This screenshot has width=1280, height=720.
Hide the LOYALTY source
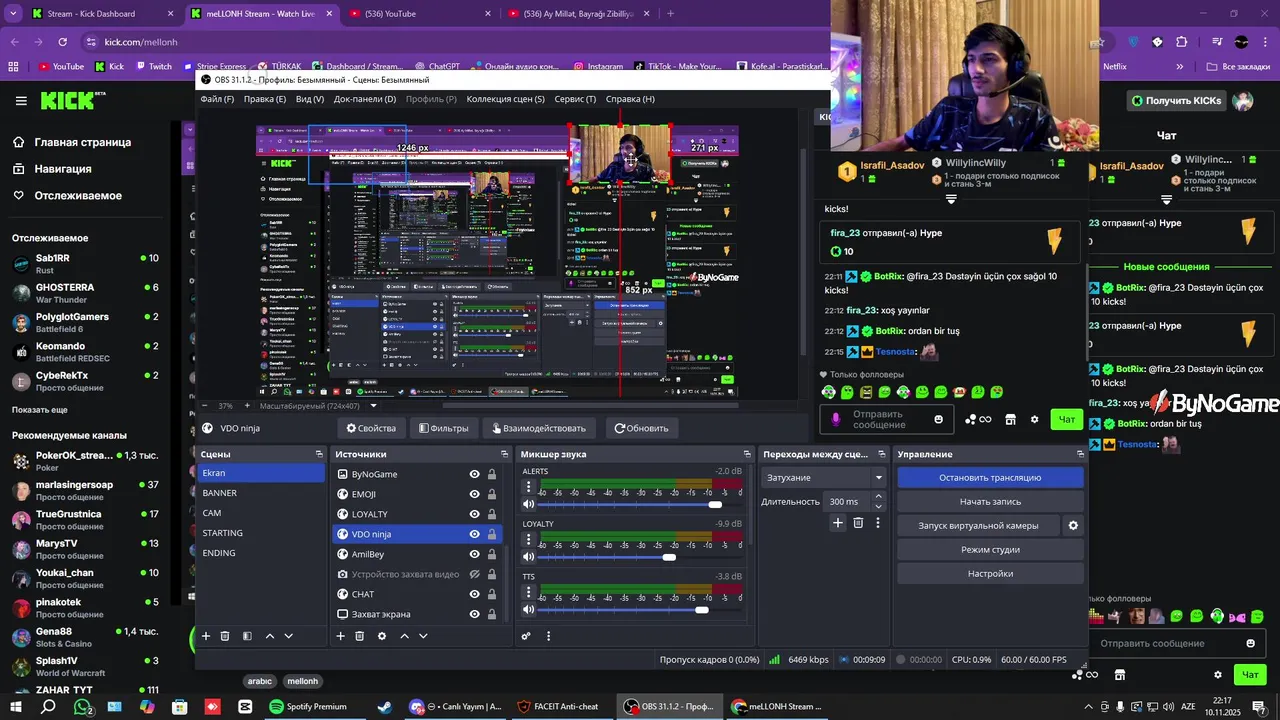pyautogui.click(x=475, y=514)
